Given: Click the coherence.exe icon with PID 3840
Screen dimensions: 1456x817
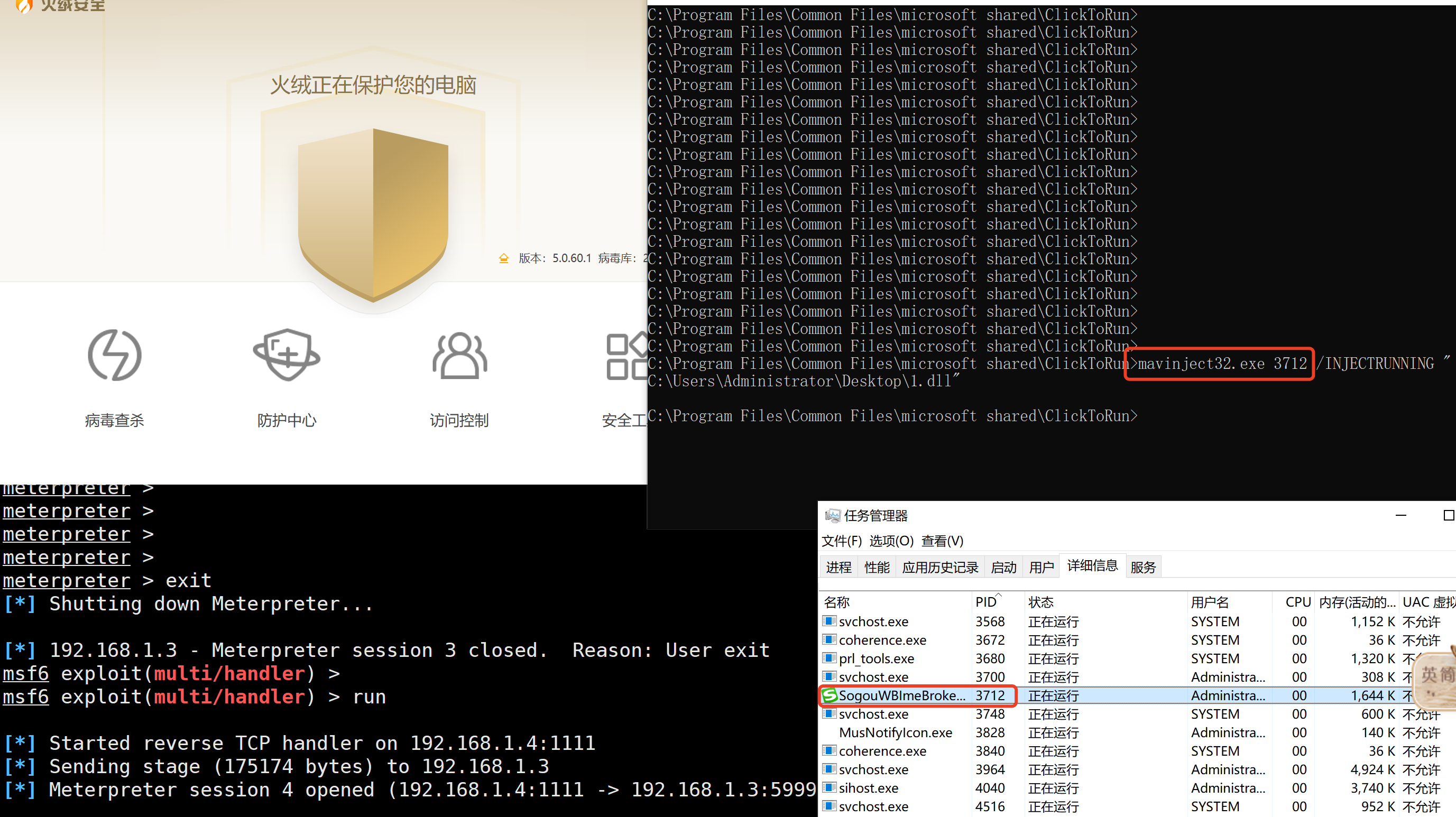Looking at the screenshot, I should (829, 750).
